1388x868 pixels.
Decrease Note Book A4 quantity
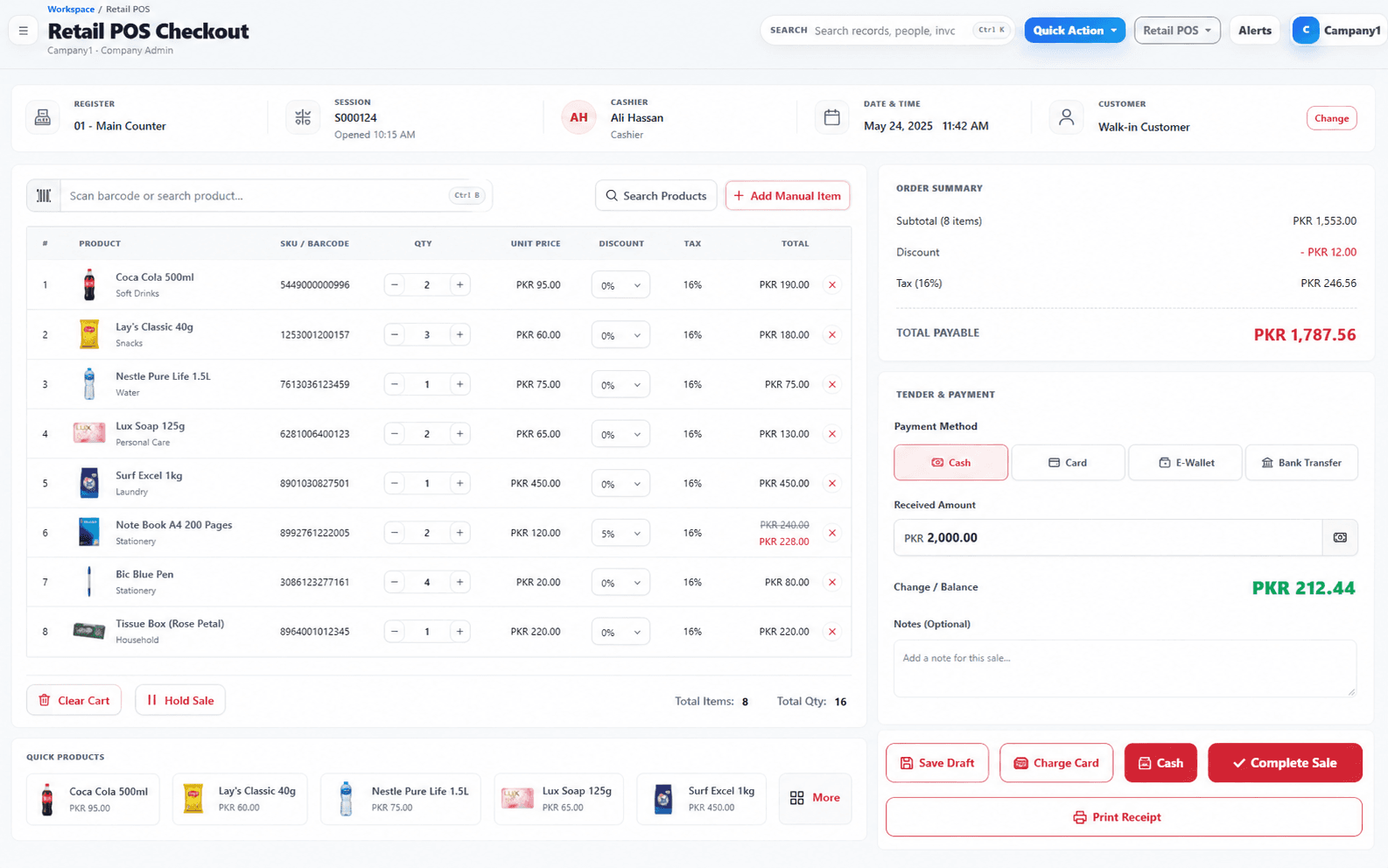pos(395,533)
